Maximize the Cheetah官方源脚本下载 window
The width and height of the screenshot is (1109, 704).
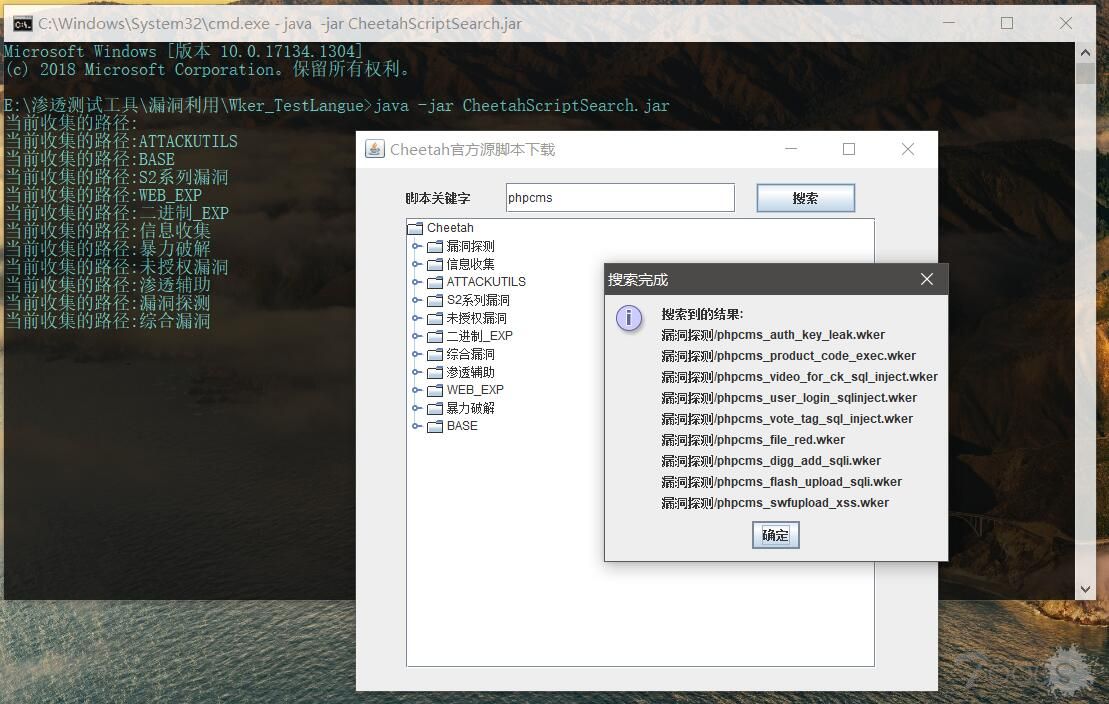(849, 149)
